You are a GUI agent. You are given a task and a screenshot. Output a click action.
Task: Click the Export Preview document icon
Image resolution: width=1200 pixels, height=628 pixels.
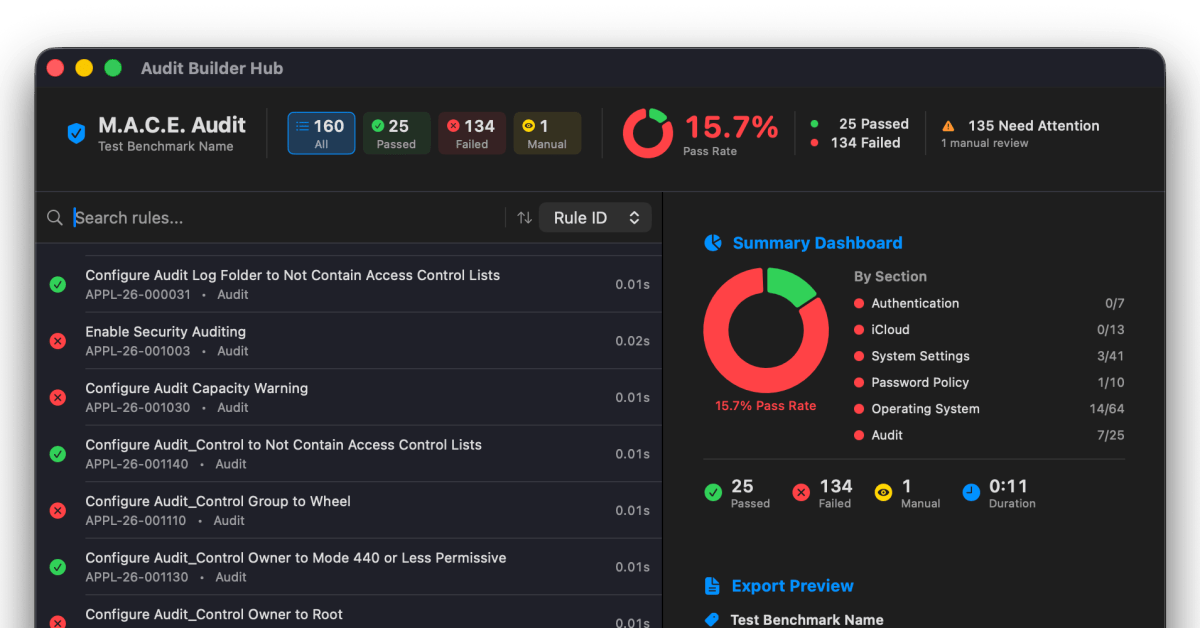pyautogui.click(x=712, y=586)
